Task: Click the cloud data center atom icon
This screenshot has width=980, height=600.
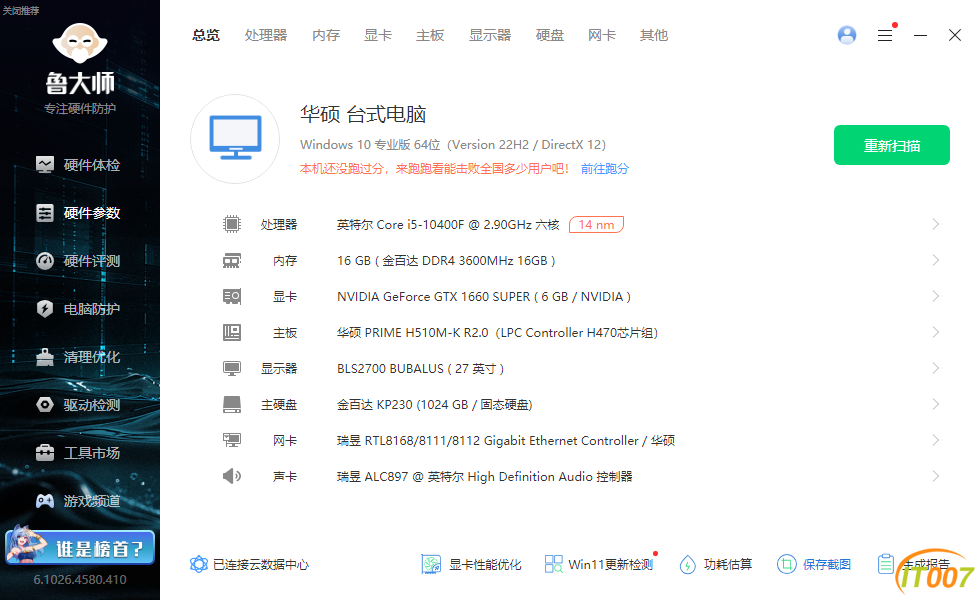Action: 199,564
